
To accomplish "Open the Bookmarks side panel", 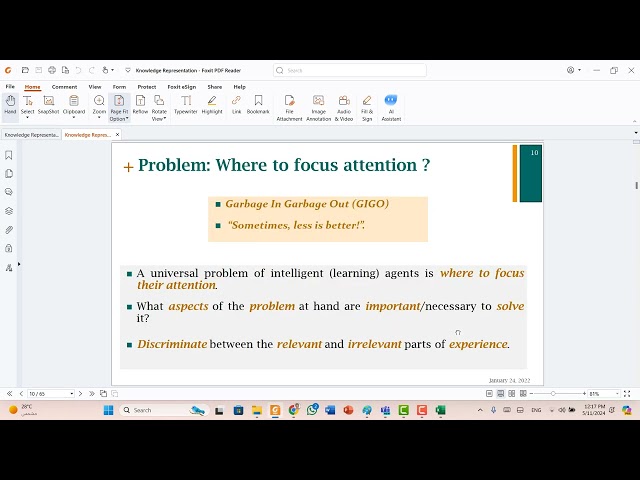I will tap(9, 155).
